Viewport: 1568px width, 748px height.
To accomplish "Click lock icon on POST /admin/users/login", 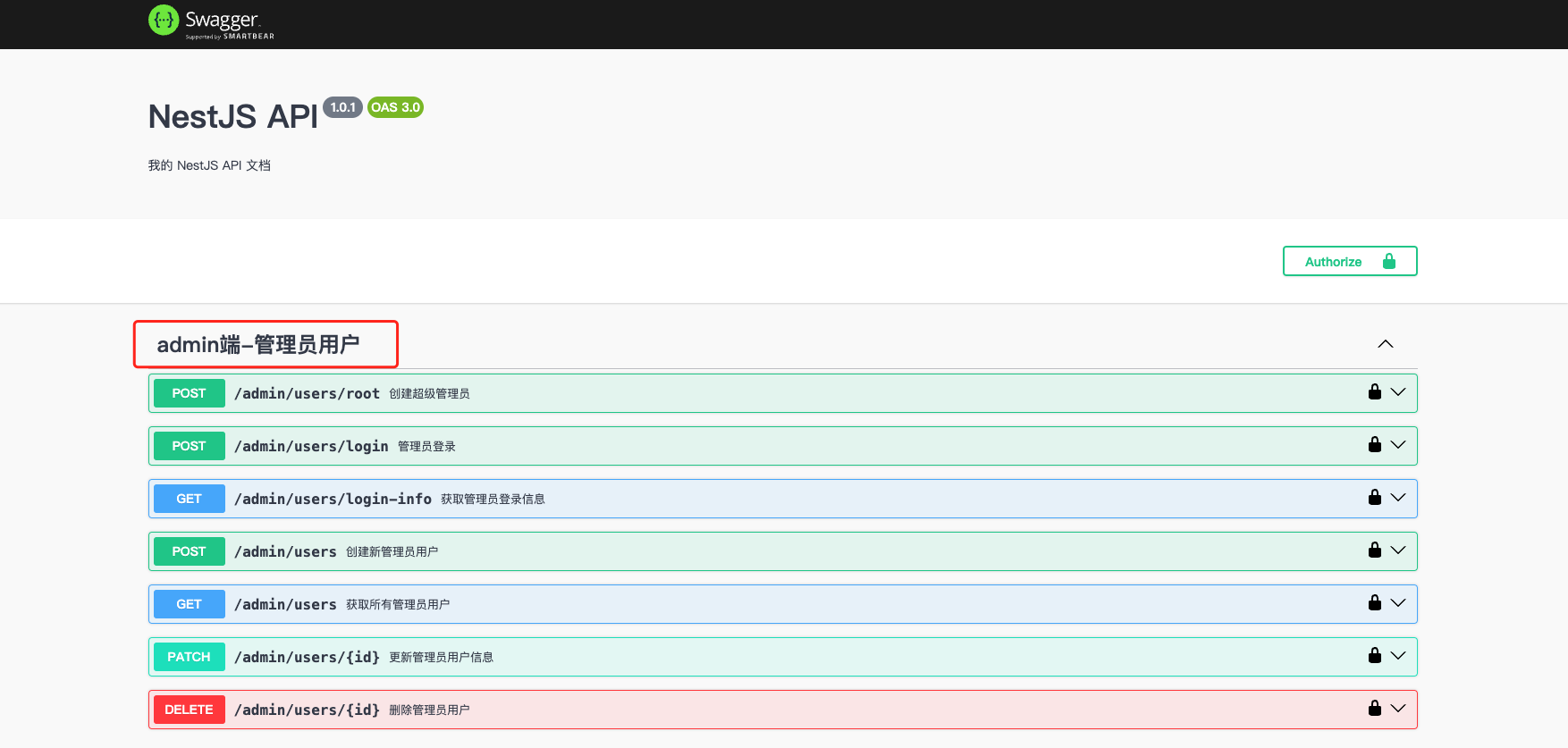I will 1375,445.
